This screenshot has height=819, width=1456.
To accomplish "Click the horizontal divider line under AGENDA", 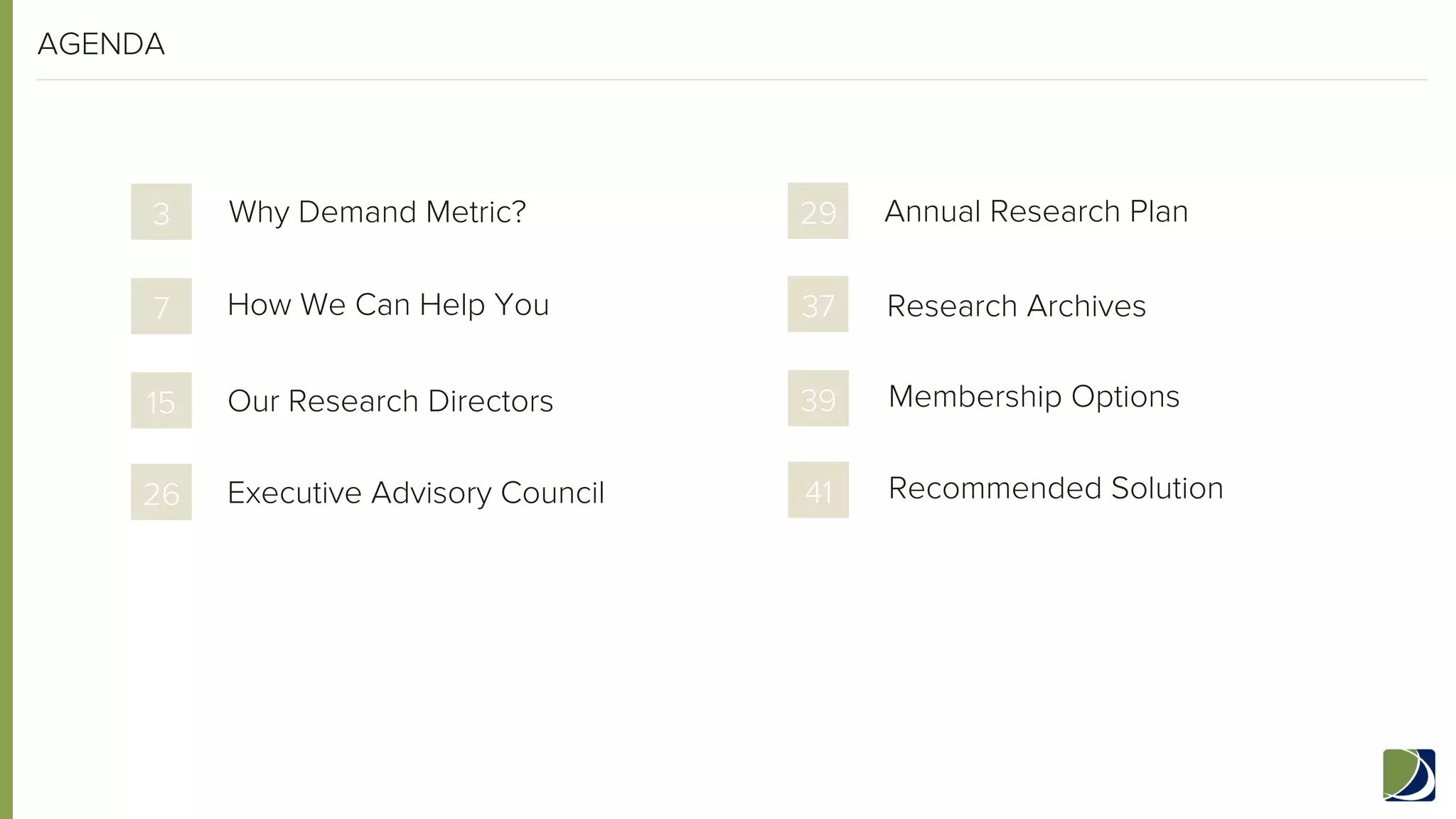I will point(732,80).
